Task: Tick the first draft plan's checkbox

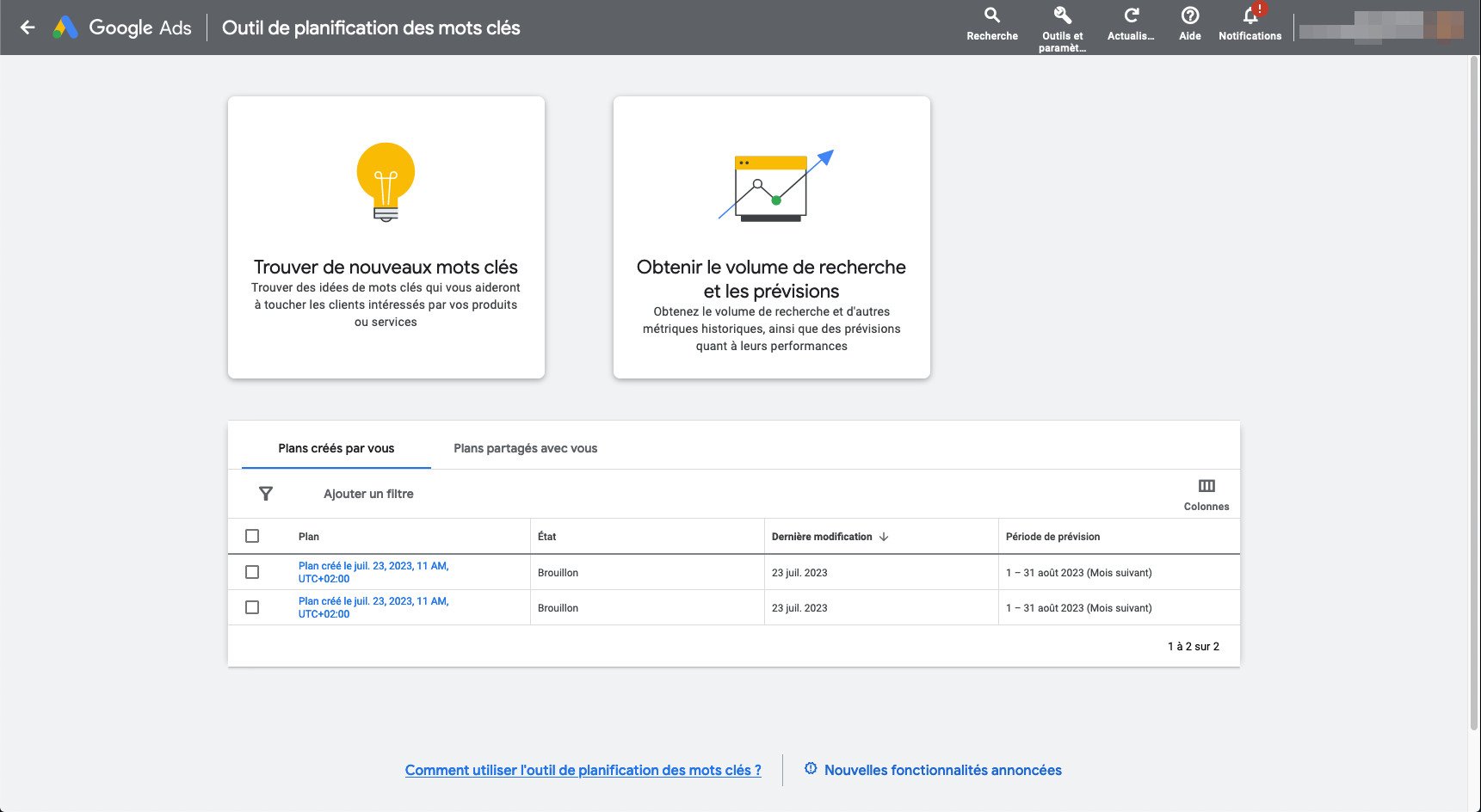Action: 252,572
